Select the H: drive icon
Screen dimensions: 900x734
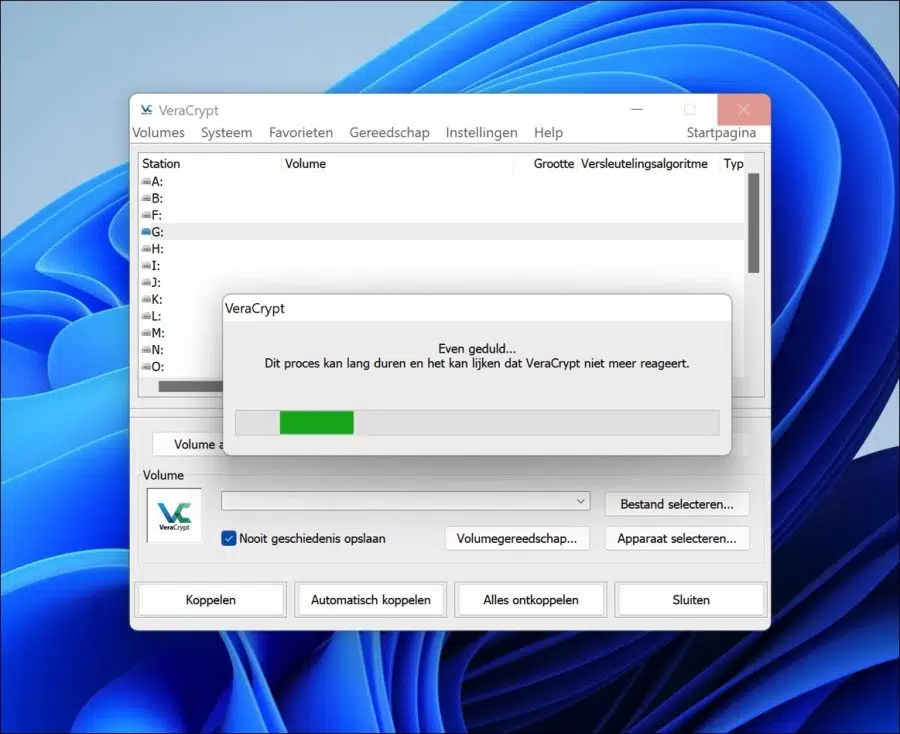click(x=146, y=248)
